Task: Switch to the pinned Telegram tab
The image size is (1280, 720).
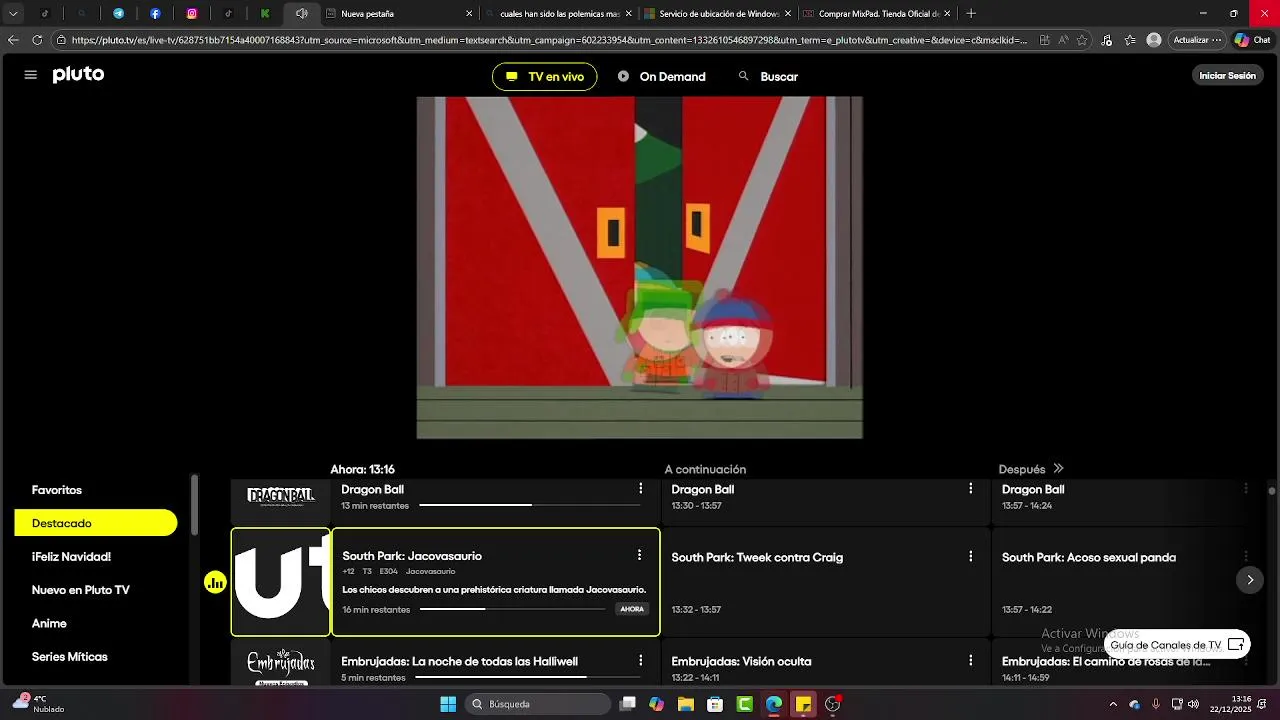Action: pos(118,14)
